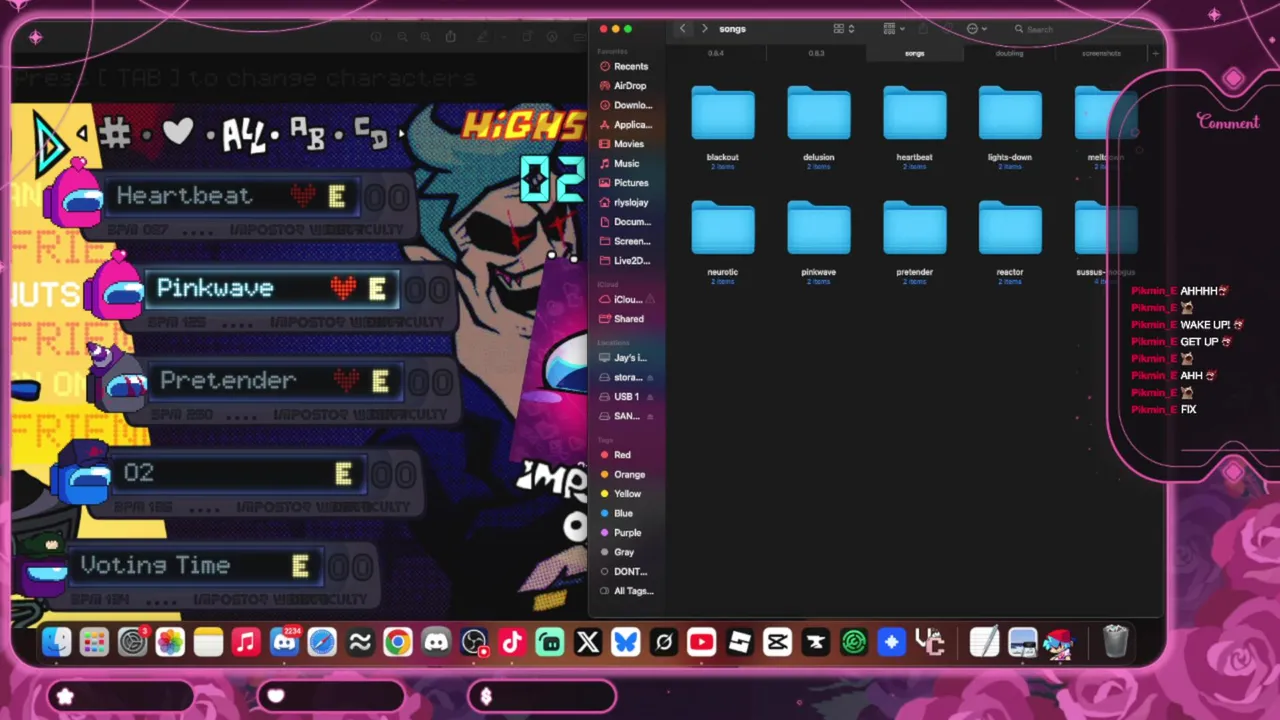Open Roblox from the Dock
The height and width of the screenshot is (720, 1280).
tap(739, 642)
